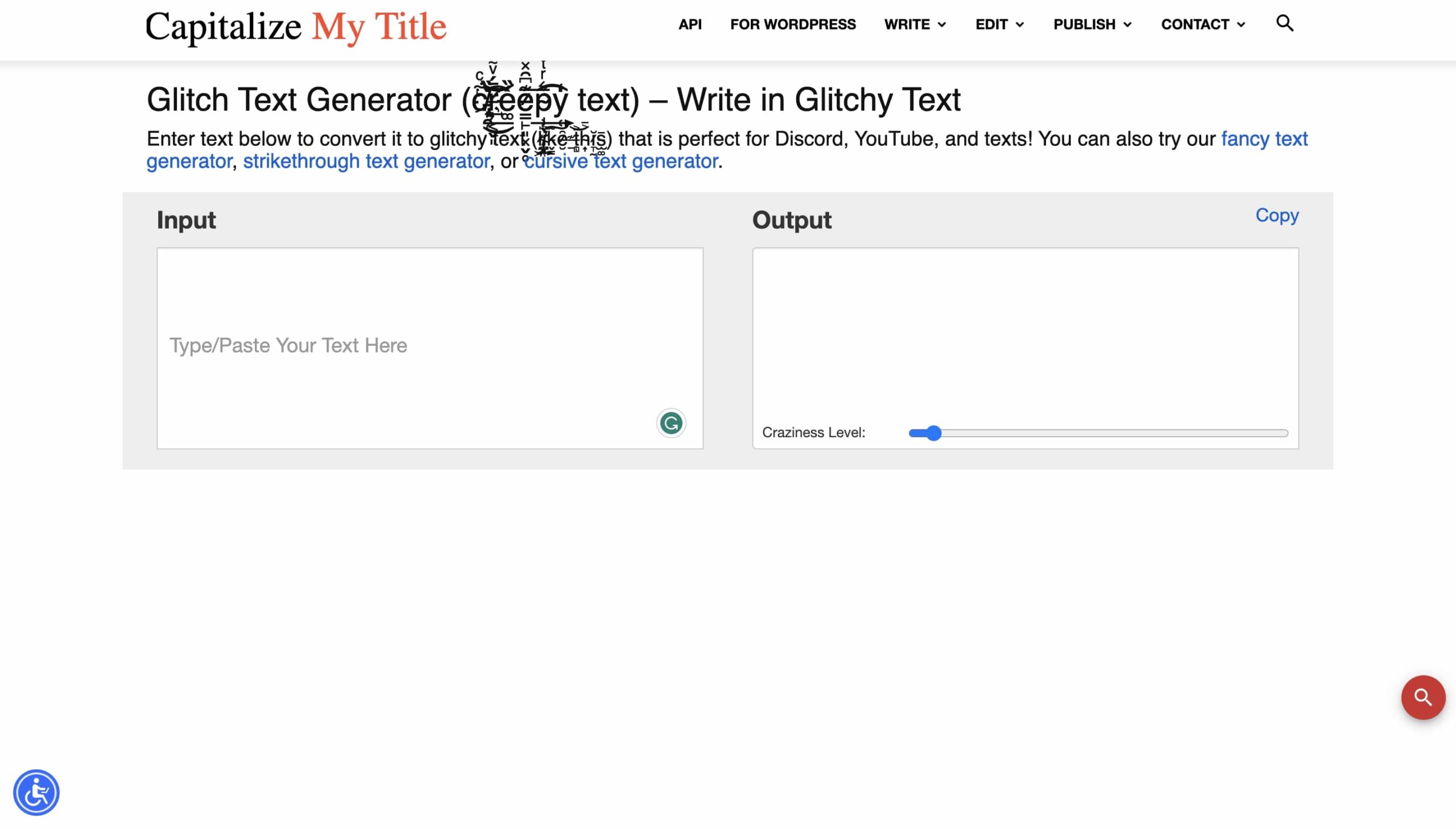Click inside the Input text field
Image resolution: width=1456 pixels, height=829 pixels.
(x=430, y=345)
